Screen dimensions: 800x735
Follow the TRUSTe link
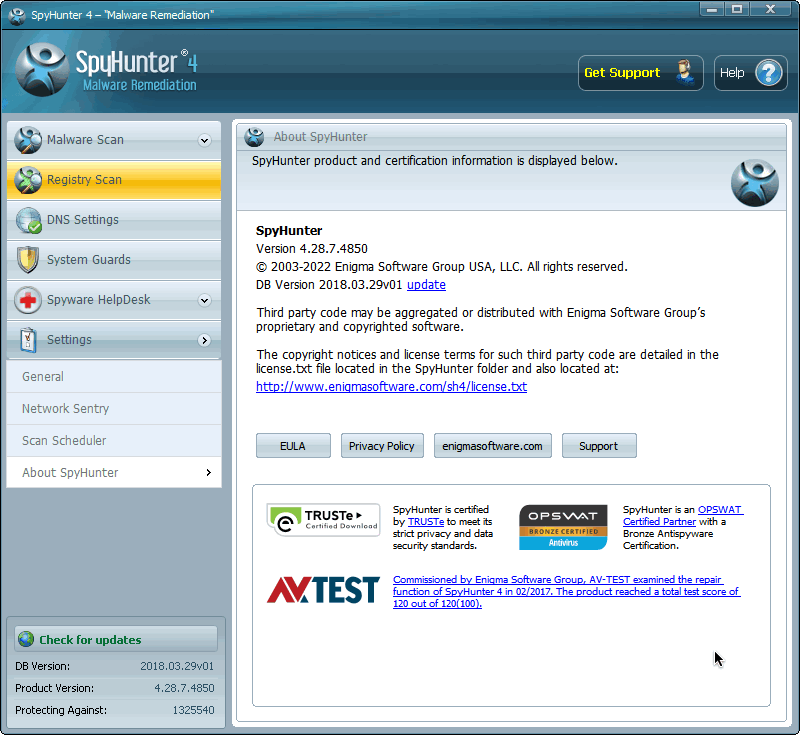point(426,522)
